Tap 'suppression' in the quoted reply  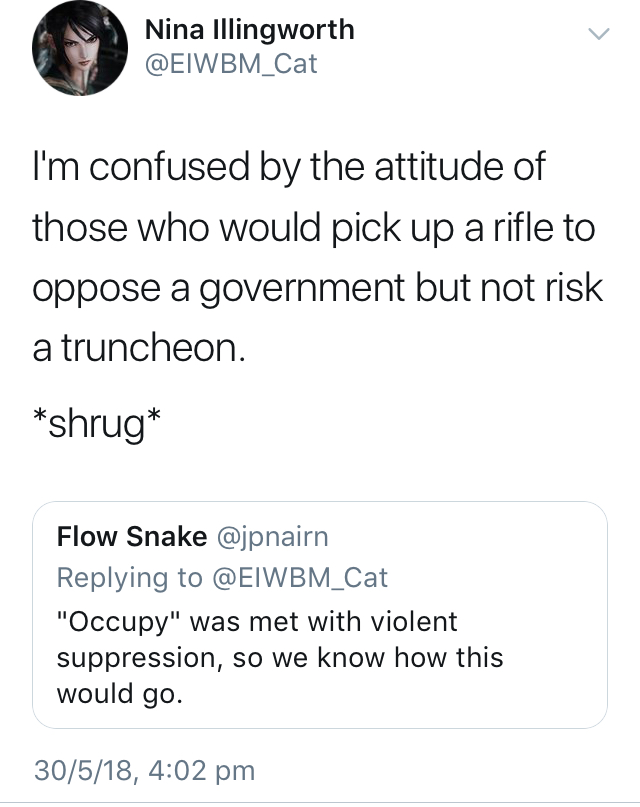[139, 659]
